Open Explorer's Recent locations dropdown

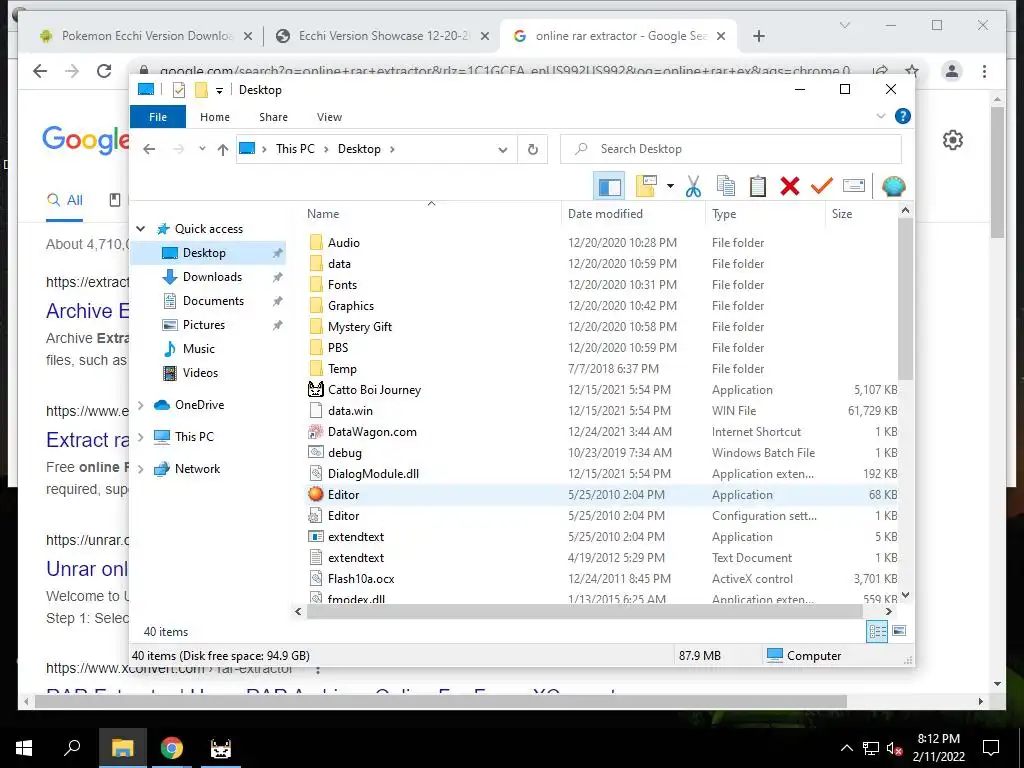pyautogui.click(x=202, y=150)
